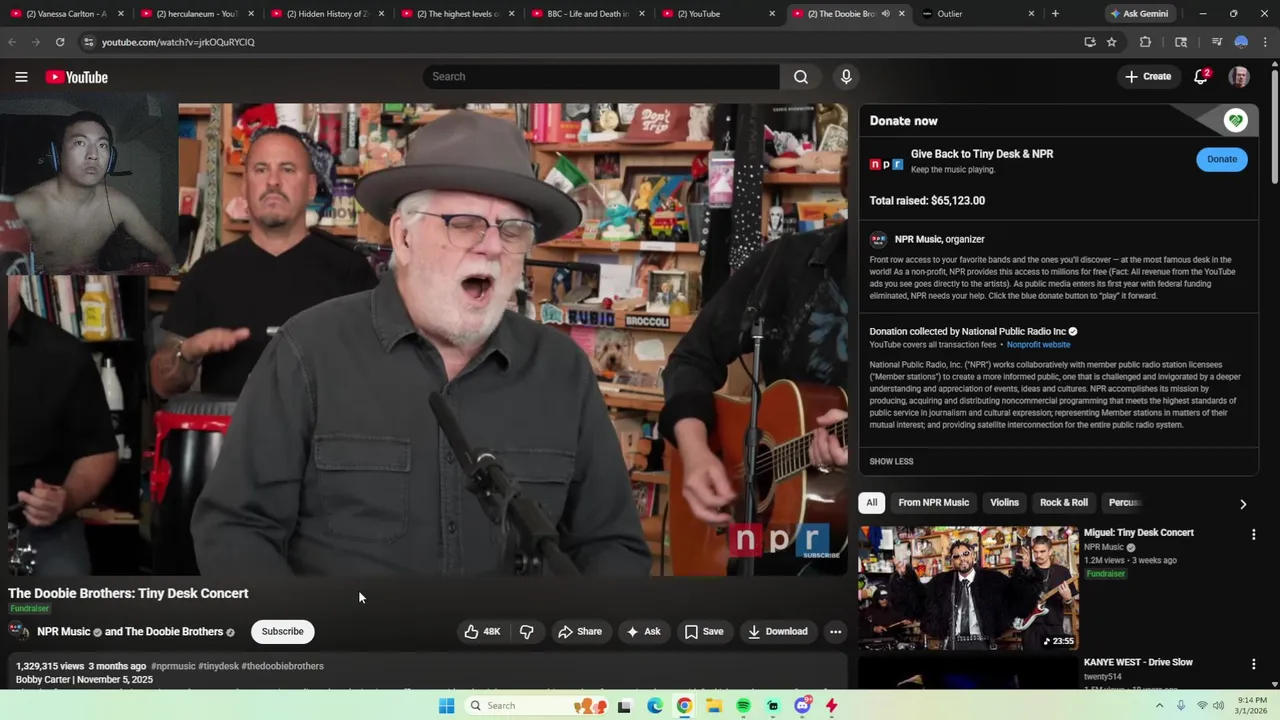Bookmark this page with the star icon
Image resolution: width=1280 pixels, height=720 pixels.
(x=1111, y=42)
